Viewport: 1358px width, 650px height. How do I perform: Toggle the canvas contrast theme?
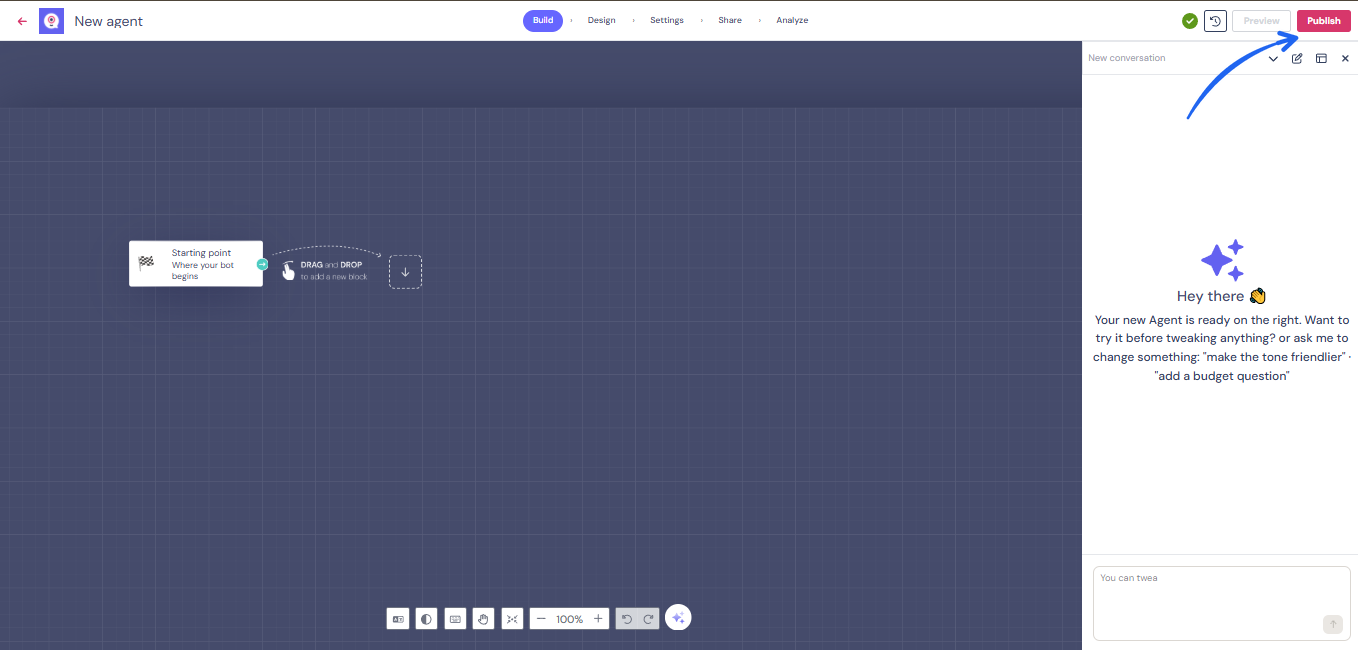pos(427,619)
